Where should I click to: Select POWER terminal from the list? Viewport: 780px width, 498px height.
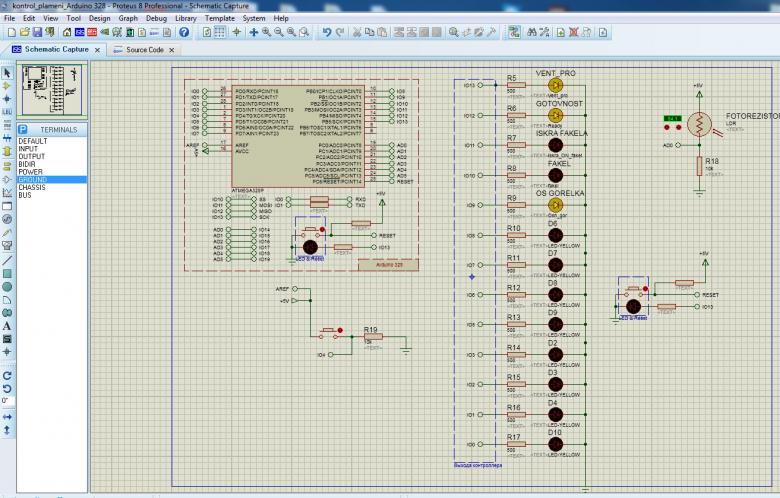[30, 171]
